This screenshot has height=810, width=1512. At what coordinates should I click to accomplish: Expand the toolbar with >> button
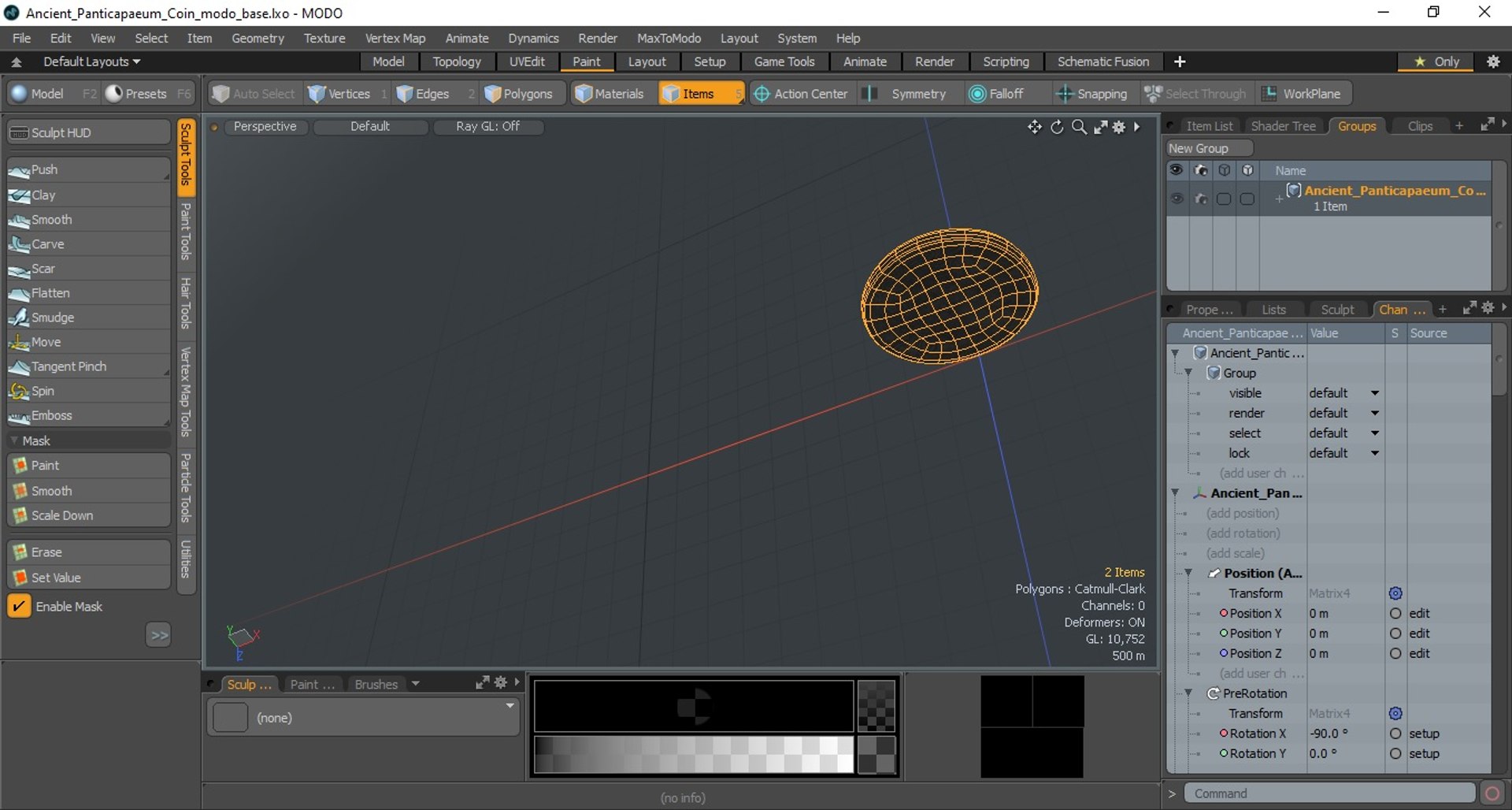[158, 634]
